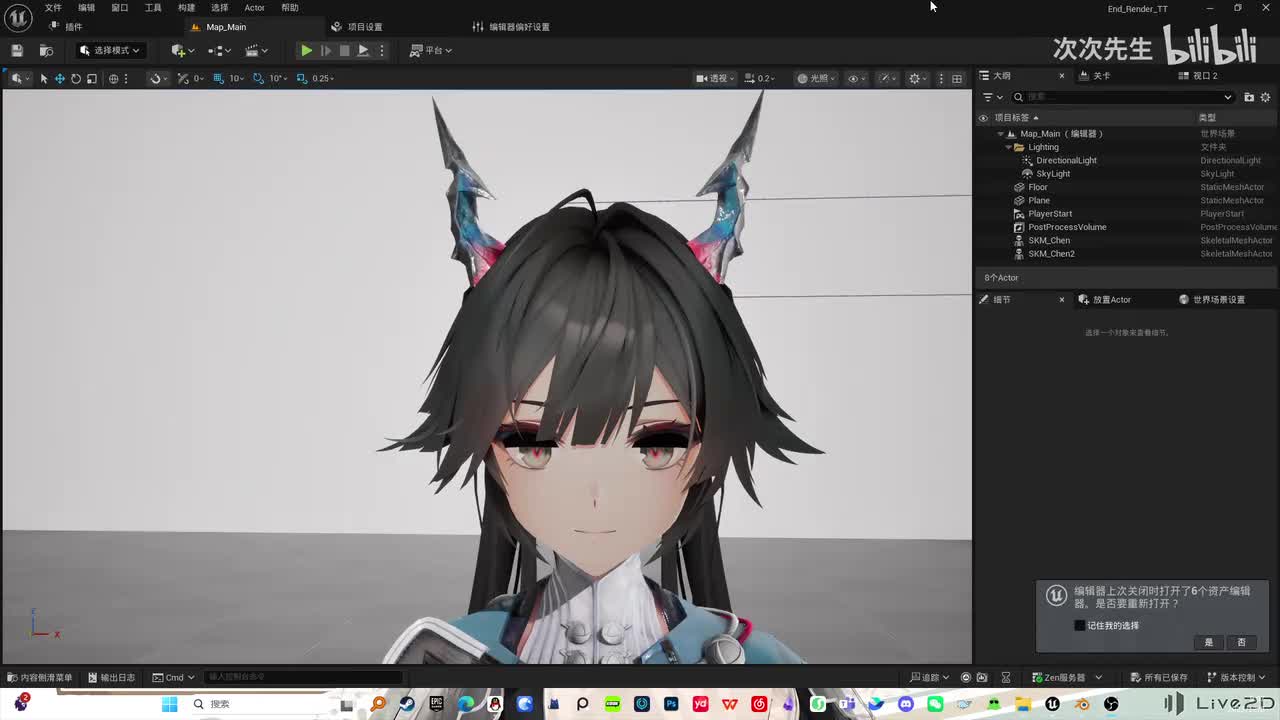Activate the Select objects arrow tool

click(44, 78)
